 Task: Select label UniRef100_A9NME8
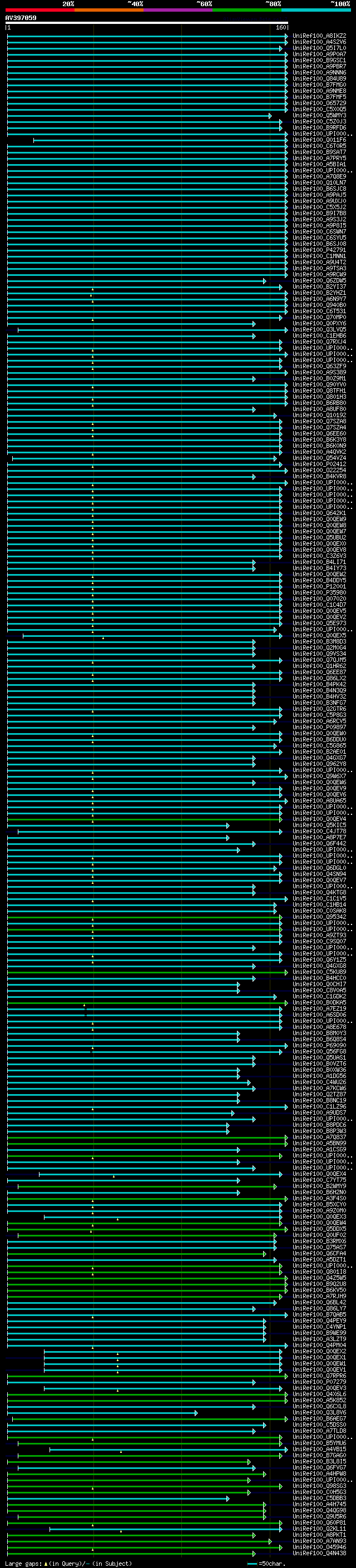(319, 91)
